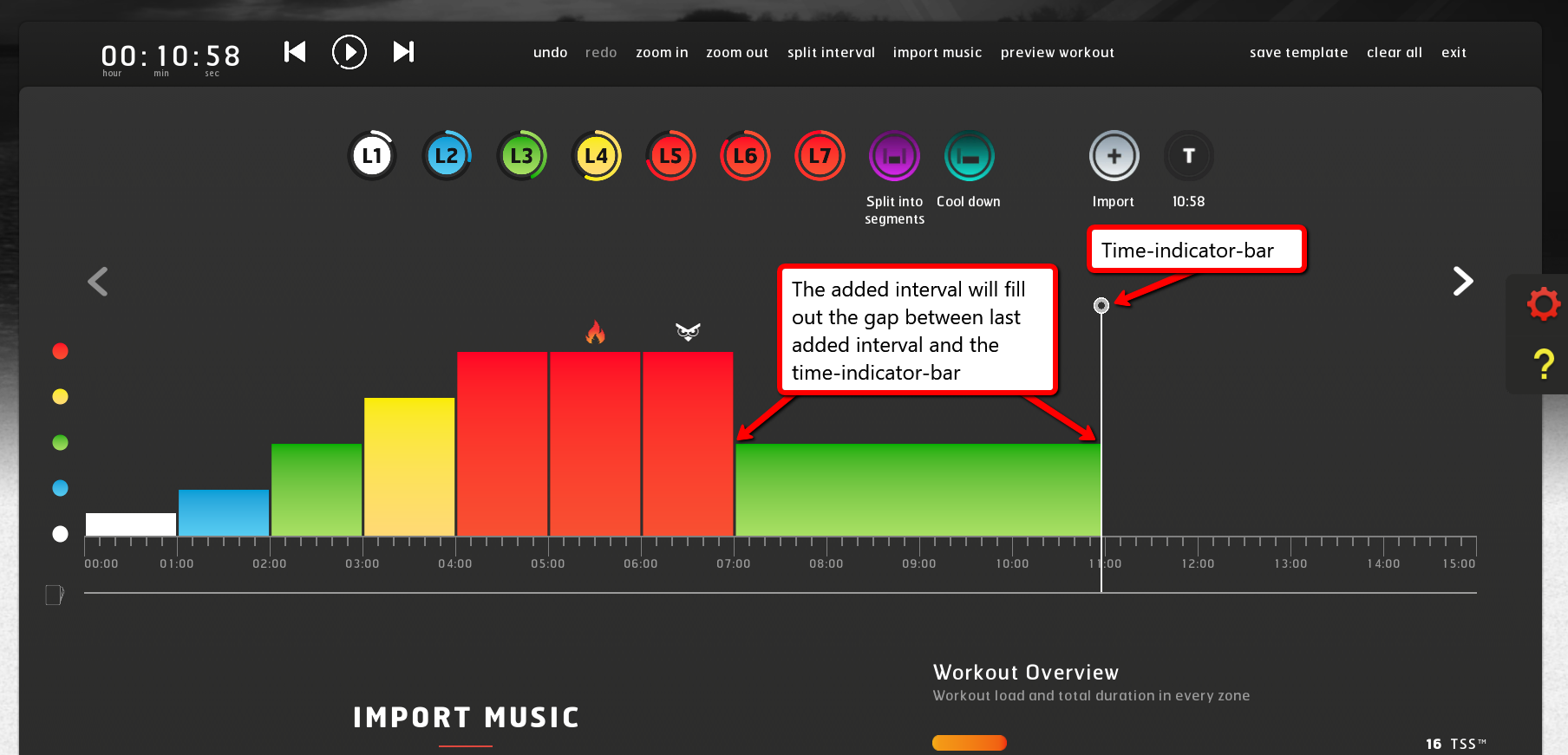The image size is (1568, 755).
Task: Click the preview workout link
Action: coord(1057,53)
